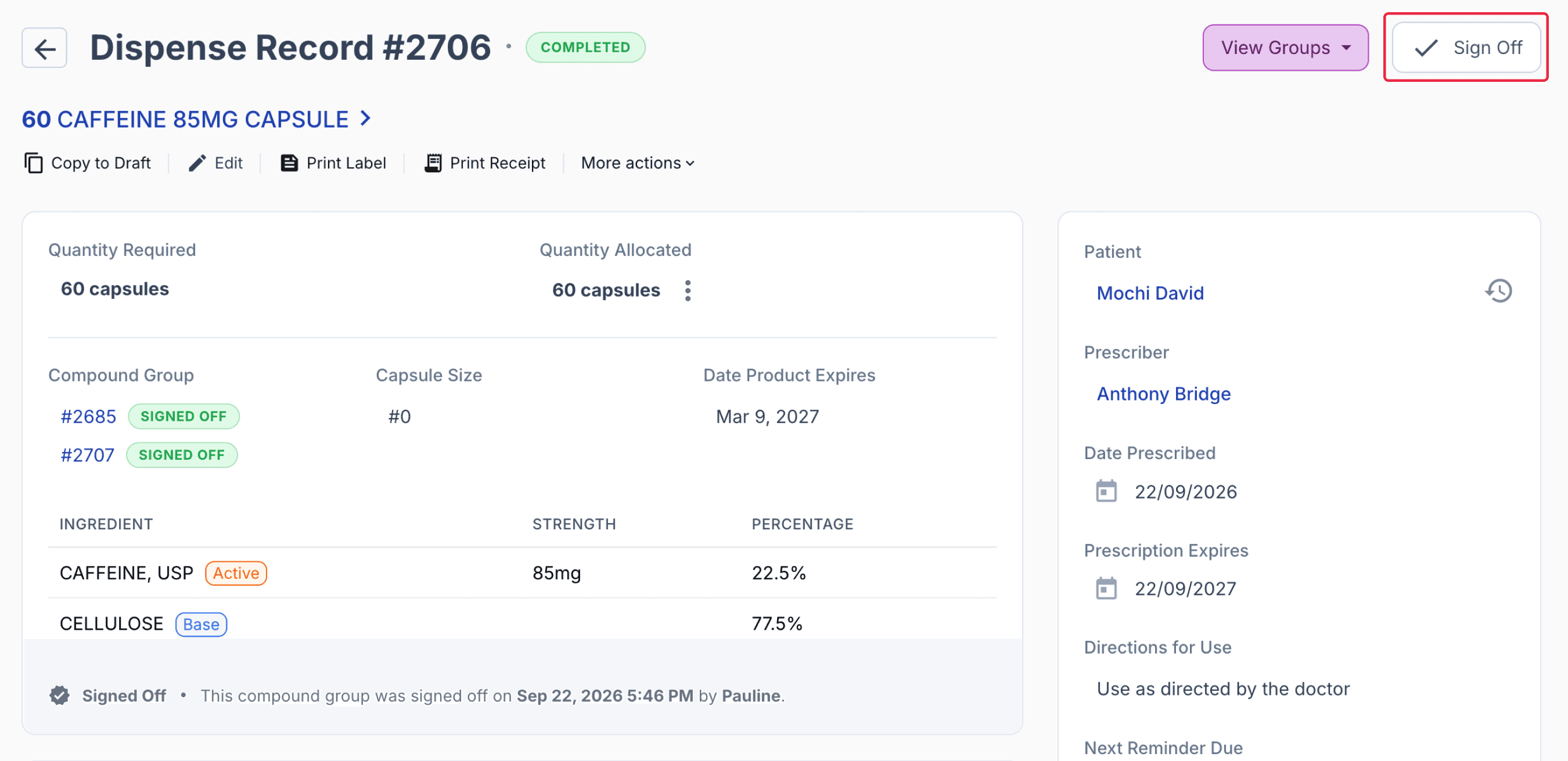Click the Sign Off button
The image size is (1568, 761).
click(x=1466, y=48)
